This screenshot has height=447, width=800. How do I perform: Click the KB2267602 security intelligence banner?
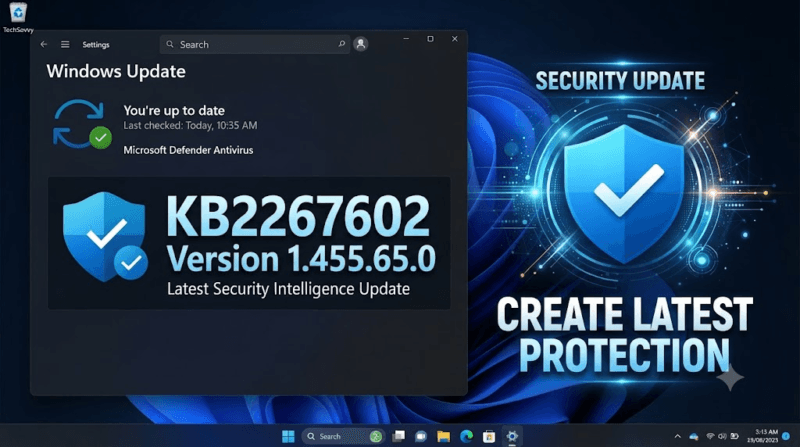[x=249, y=243]
